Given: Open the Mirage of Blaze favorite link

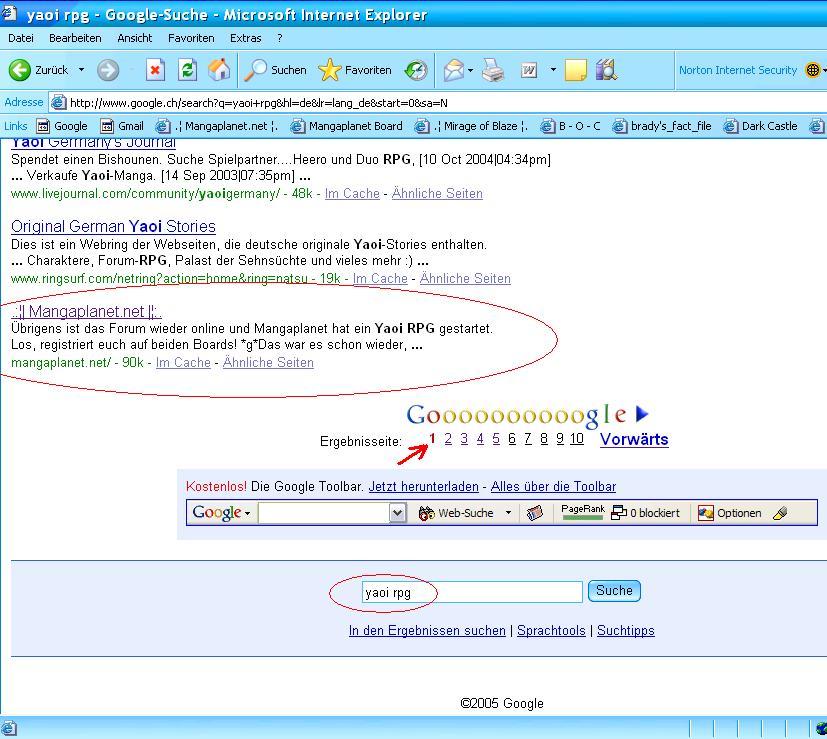Looking at the screenshot, I should (471, 126).
